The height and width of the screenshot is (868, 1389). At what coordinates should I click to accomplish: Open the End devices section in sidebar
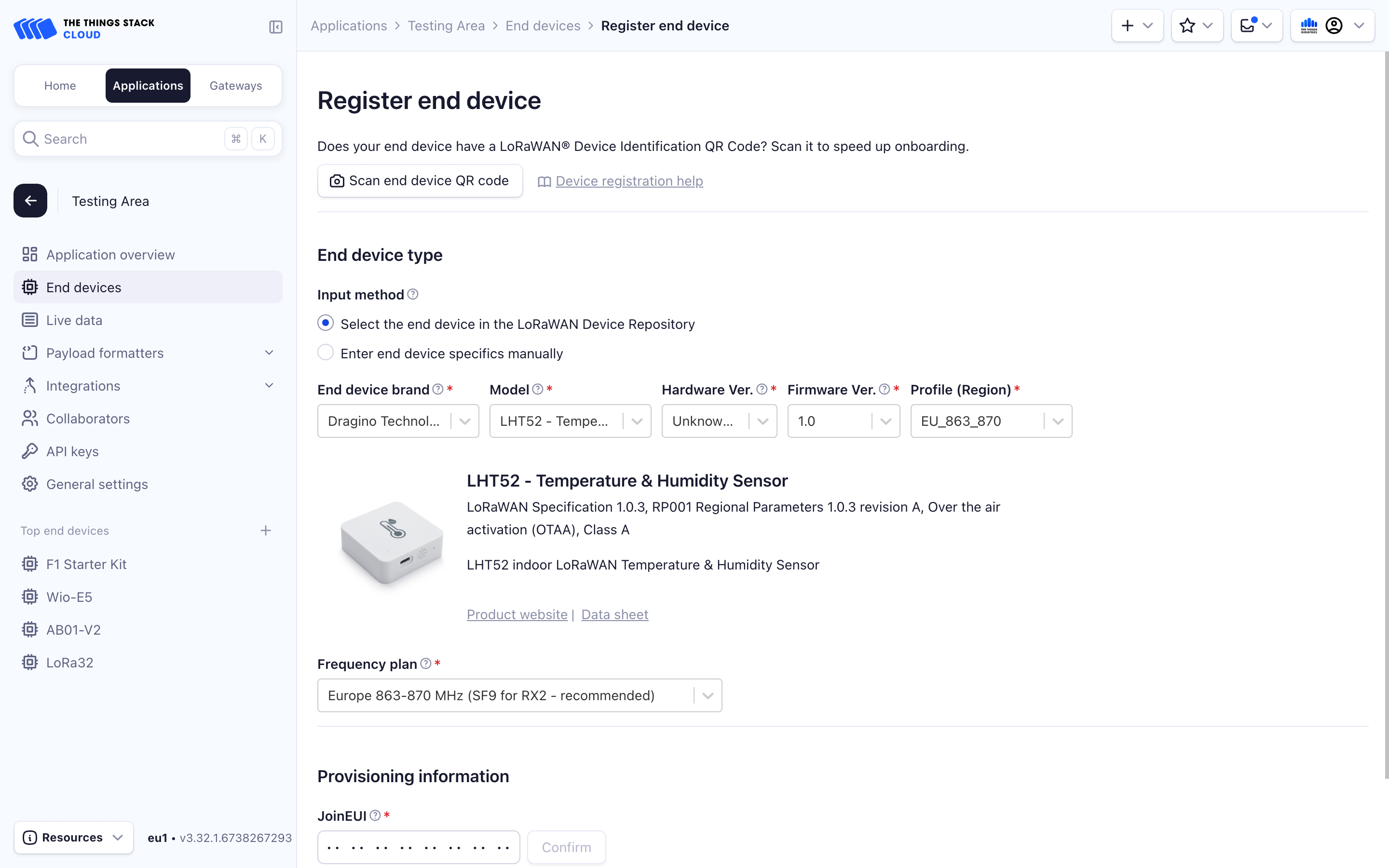(x=83, y=287)
